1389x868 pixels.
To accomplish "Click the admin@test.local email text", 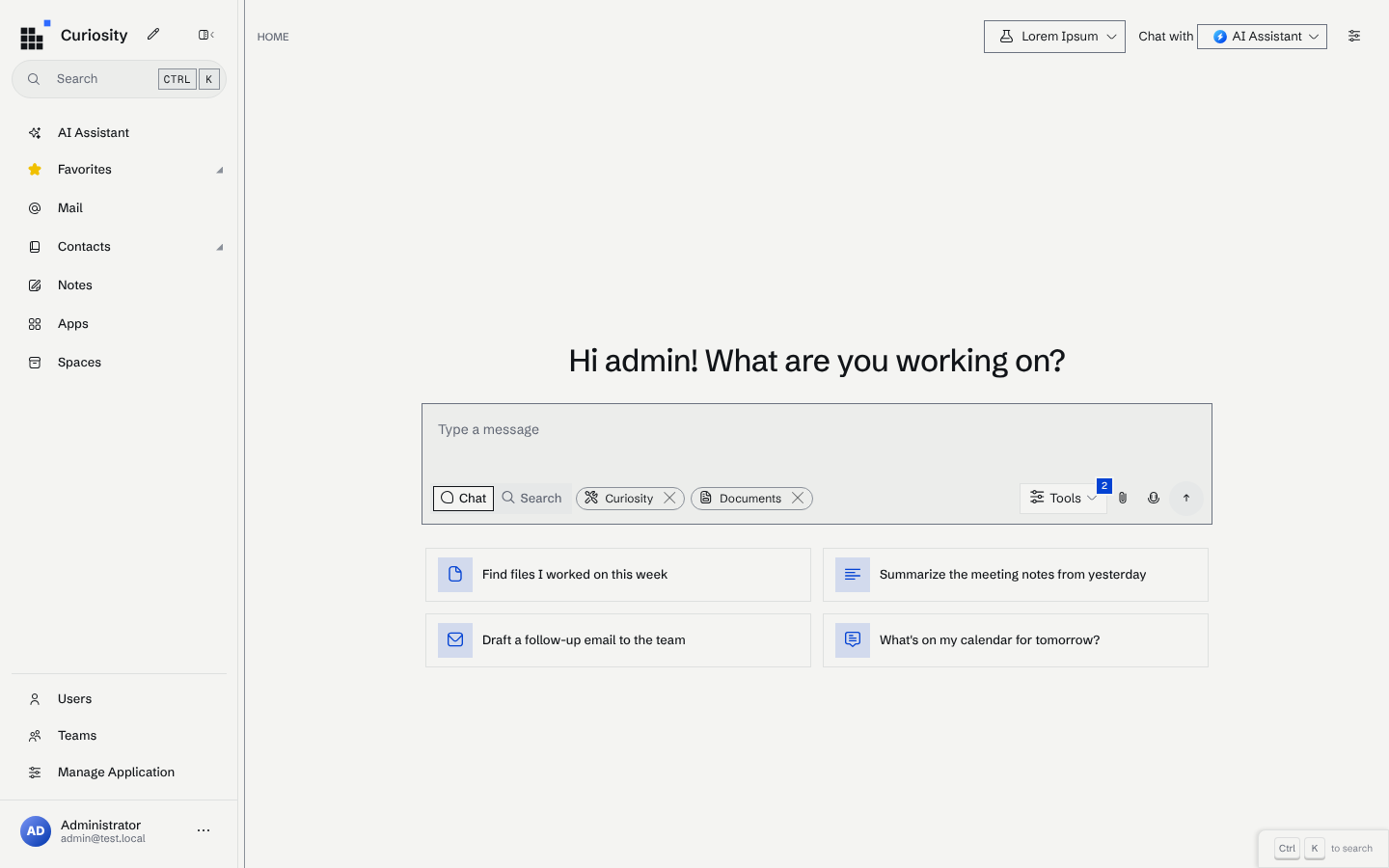I will click(x=103, y=839).
